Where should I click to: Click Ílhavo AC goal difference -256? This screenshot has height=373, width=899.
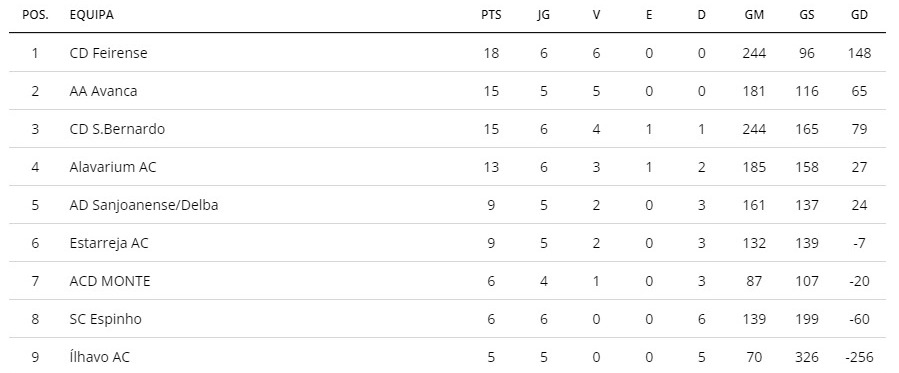click(x=859, y=357)
